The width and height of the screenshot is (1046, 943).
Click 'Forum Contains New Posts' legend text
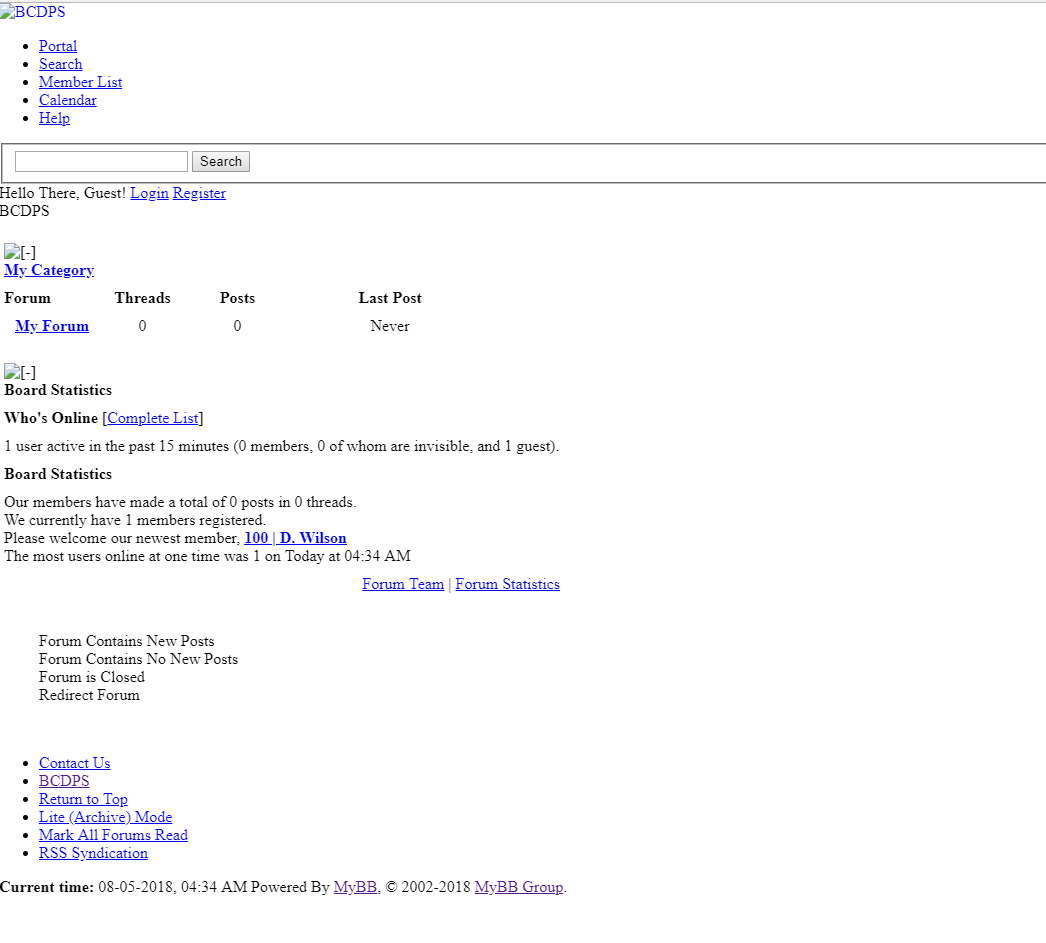pos(127,641)
